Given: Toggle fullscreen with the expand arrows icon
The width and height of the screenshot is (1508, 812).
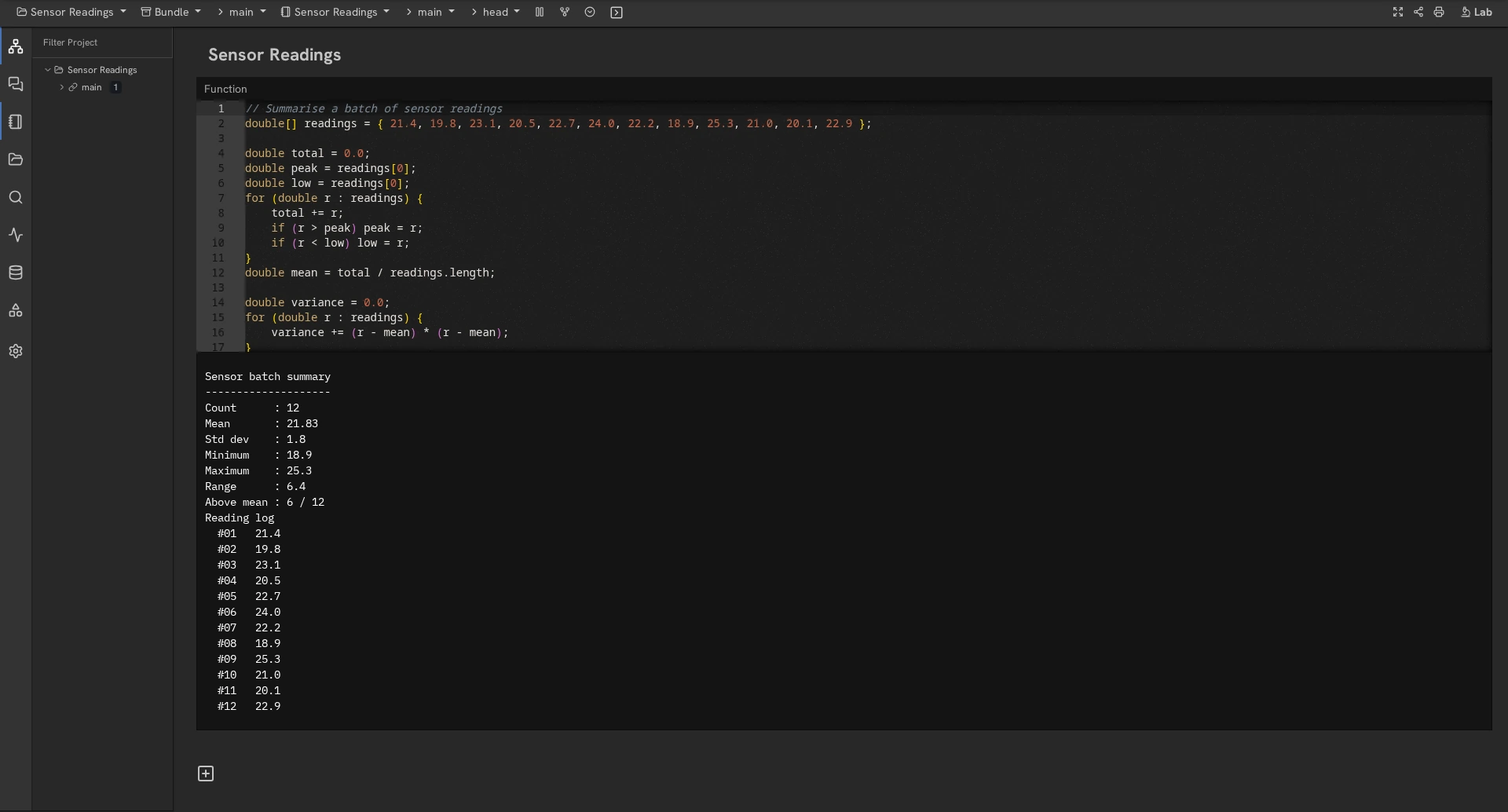Looking at the screenshot, I should coord(1398,12).
